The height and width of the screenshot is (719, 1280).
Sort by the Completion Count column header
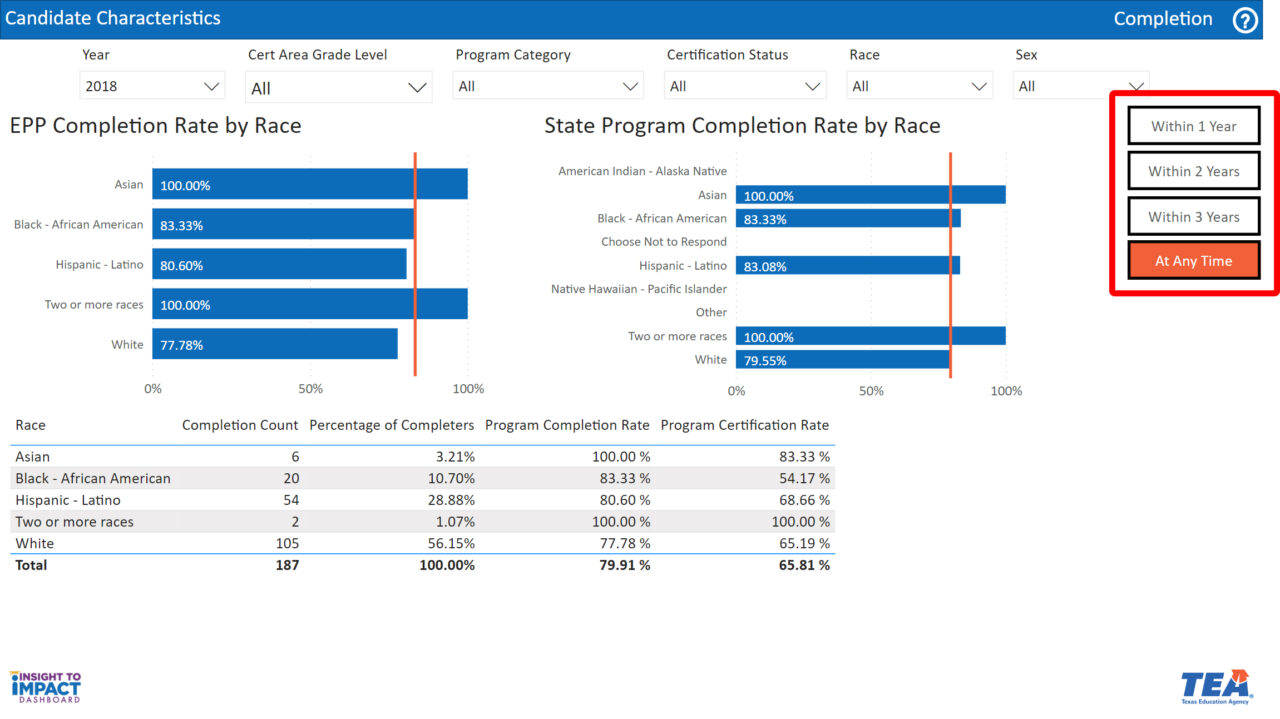tap(240, 425)
